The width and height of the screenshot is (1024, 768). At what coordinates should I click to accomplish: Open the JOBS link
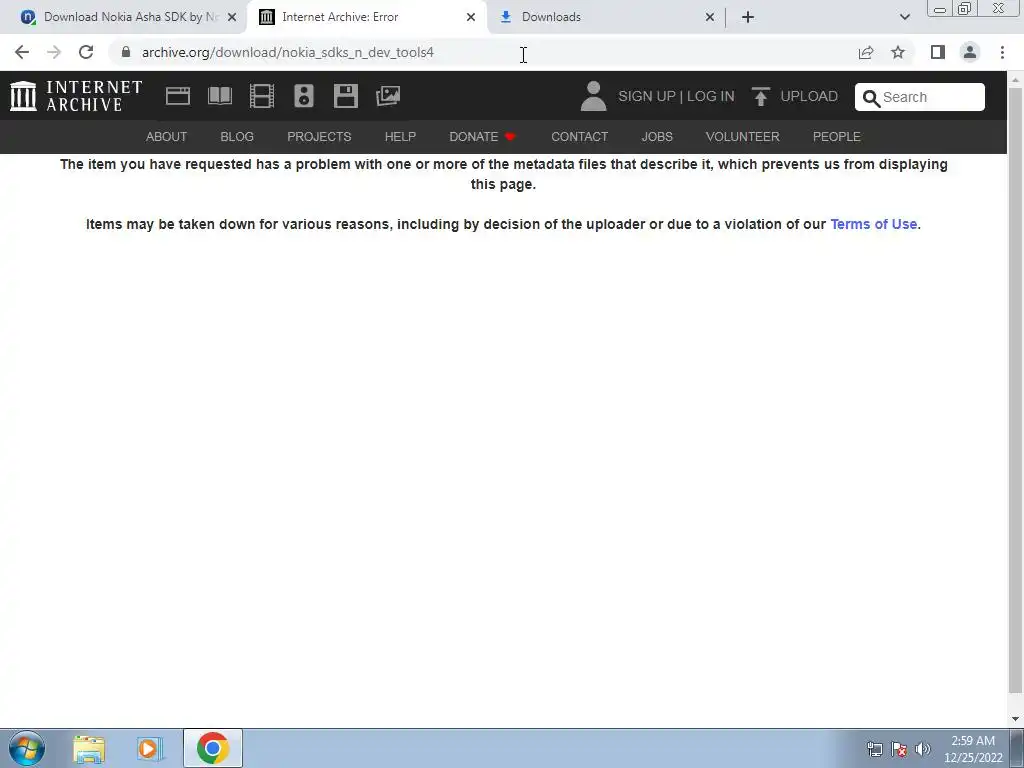pos(657,136)
